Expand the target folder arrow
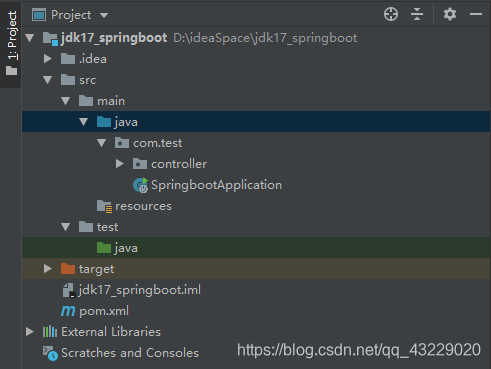 [x=48, y=269]
